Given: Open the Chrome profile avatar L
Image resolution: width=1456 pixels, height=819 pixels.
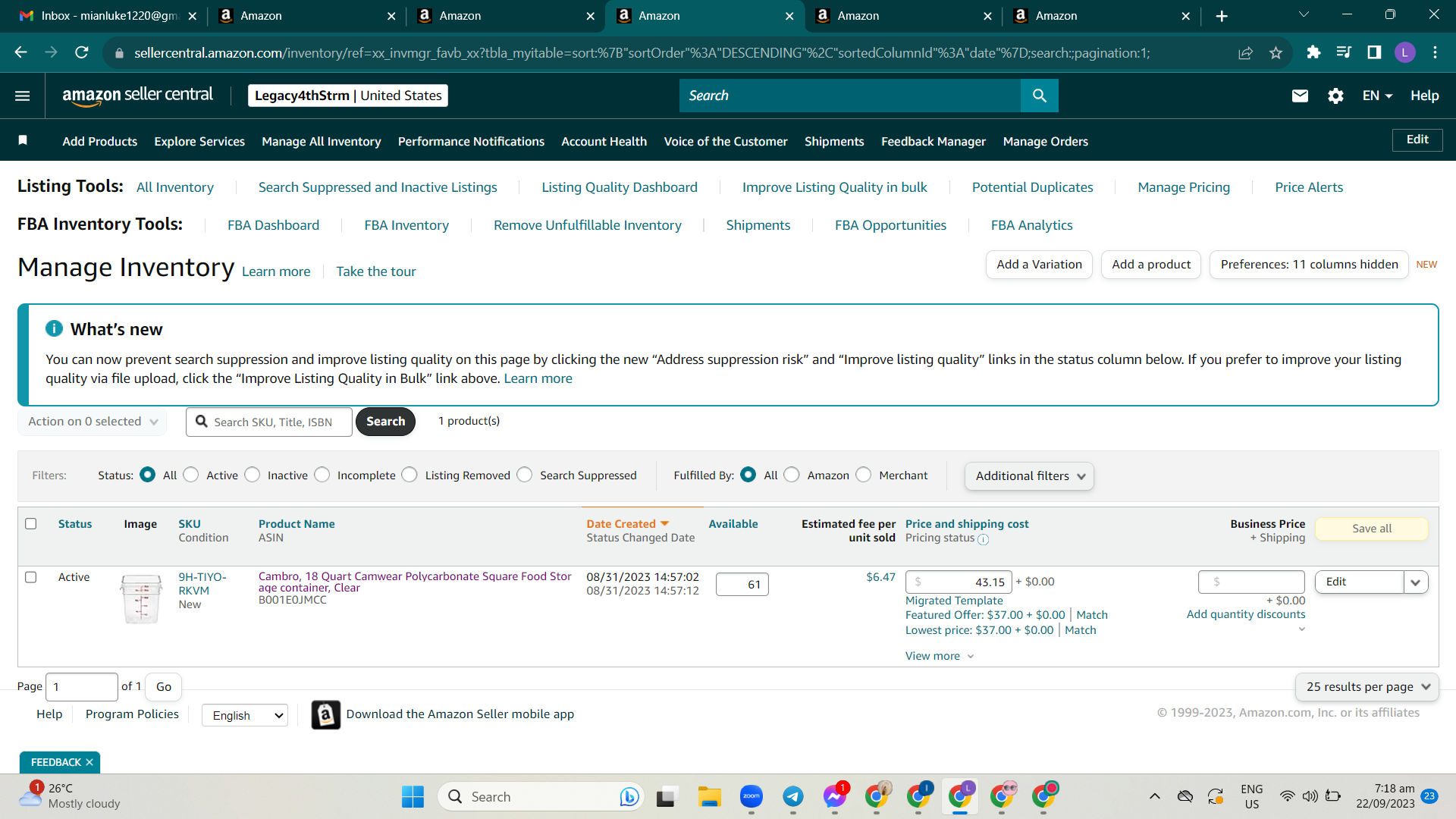Looking at the screenshot, I should 1404,52.
